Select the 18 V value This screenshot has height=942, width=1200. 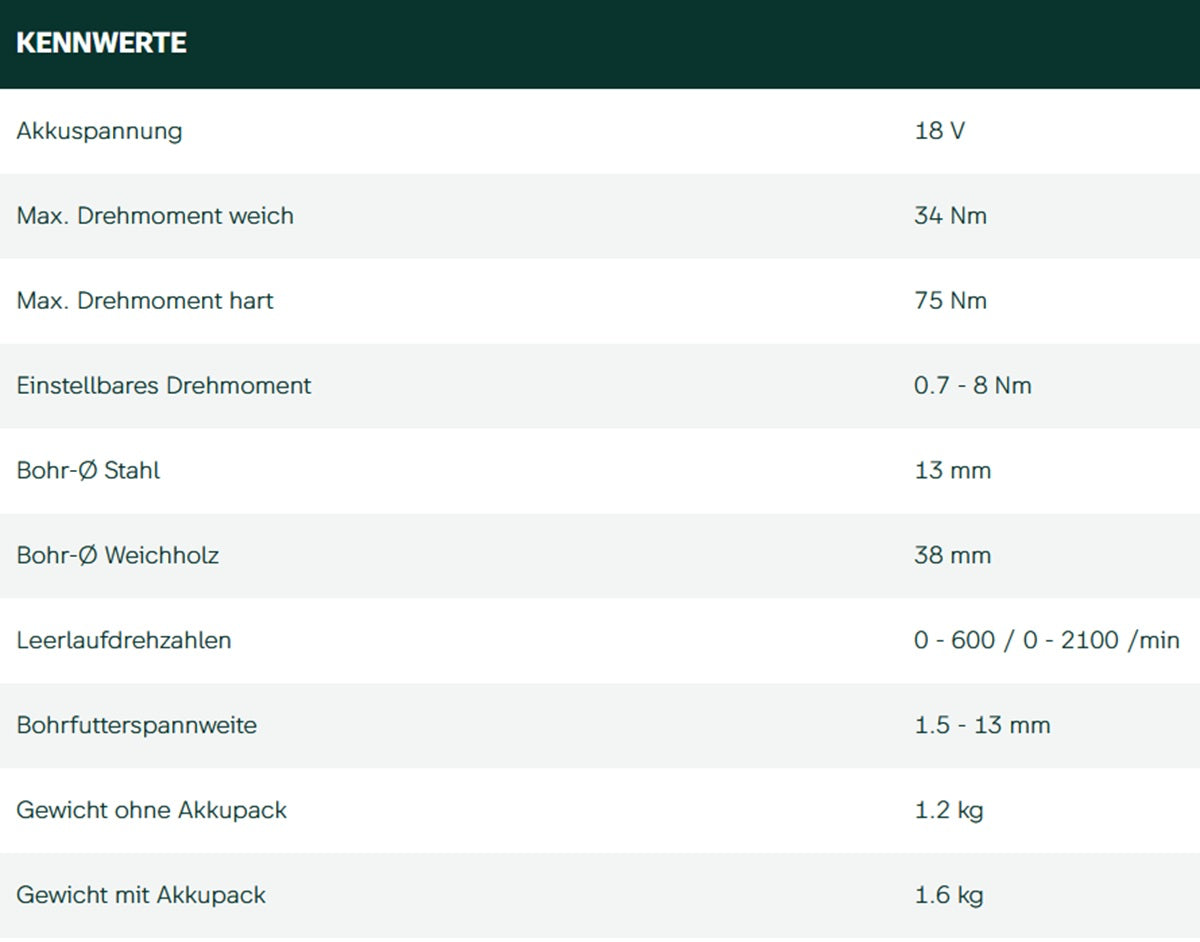tap(939, 131)
